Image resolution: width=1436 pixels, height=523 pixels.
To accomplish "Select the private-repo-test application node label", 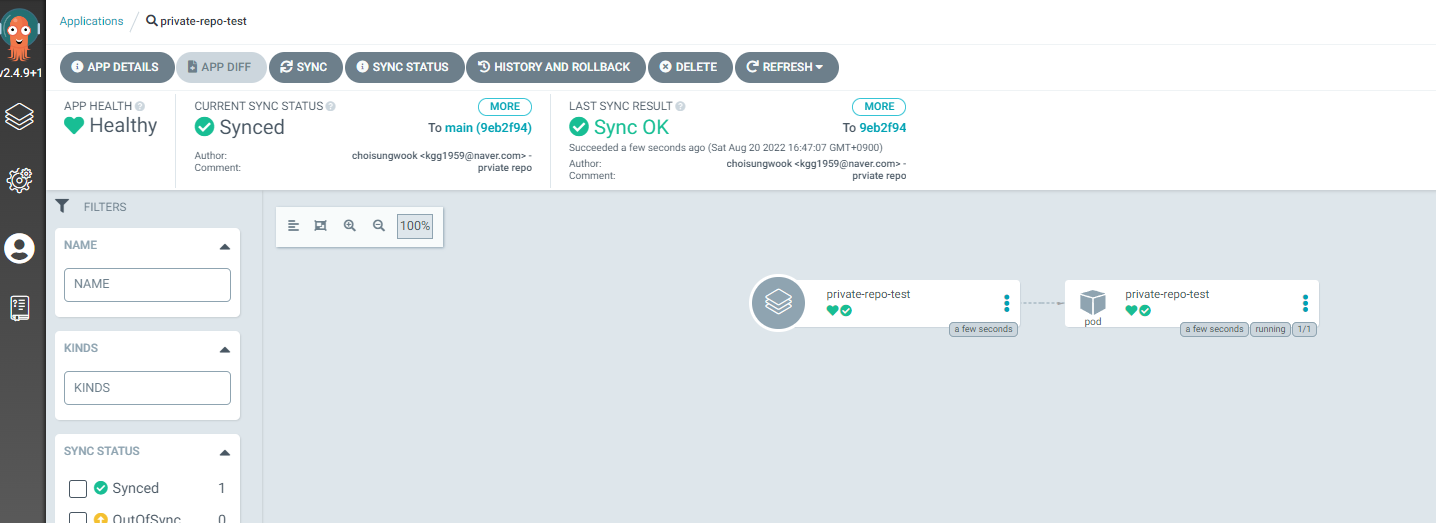I will tap(868, 294).
